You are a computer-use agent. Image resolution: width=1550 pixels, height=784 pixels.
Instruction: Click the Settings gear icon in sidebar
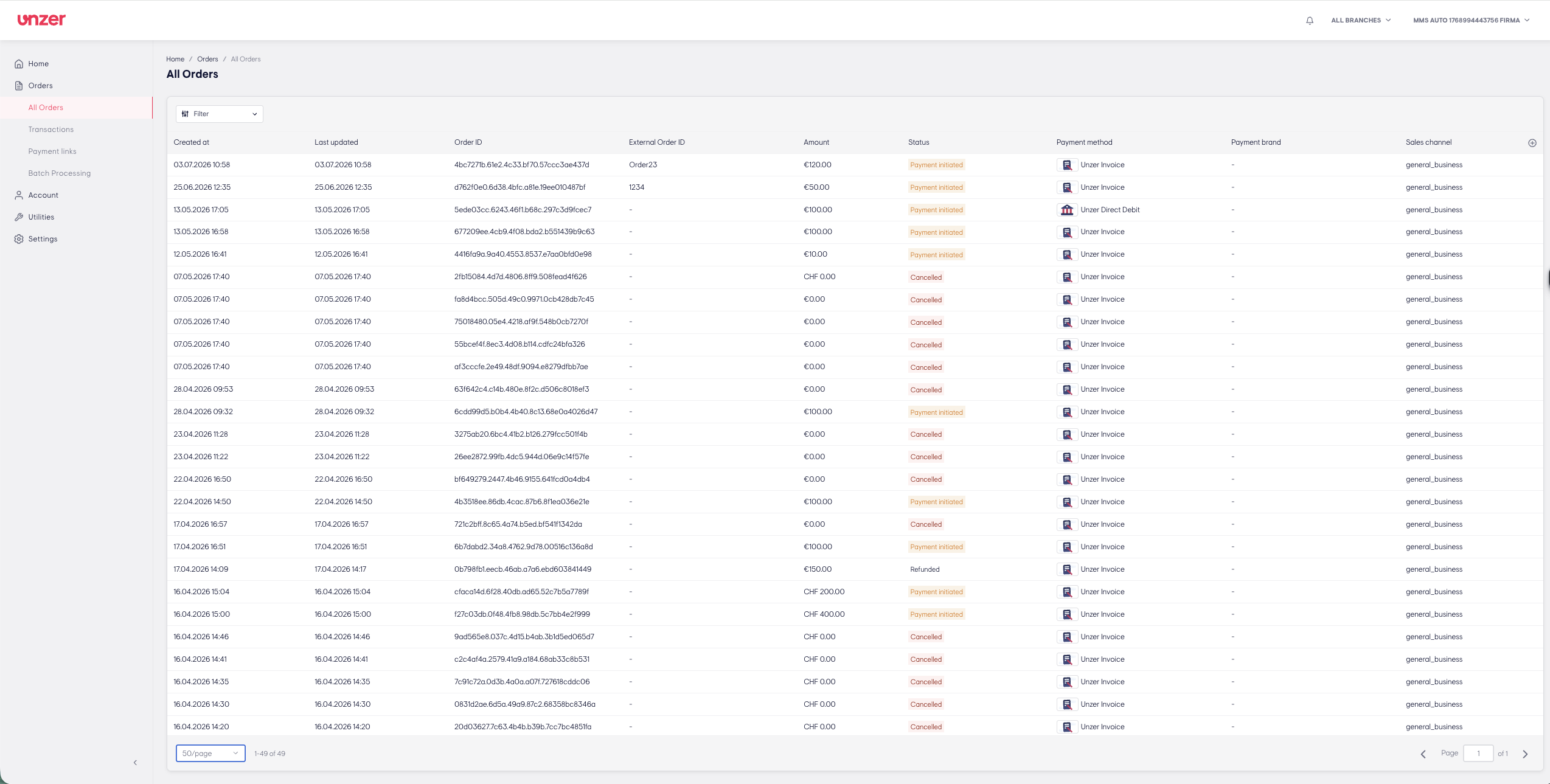[x=19, y=239]
